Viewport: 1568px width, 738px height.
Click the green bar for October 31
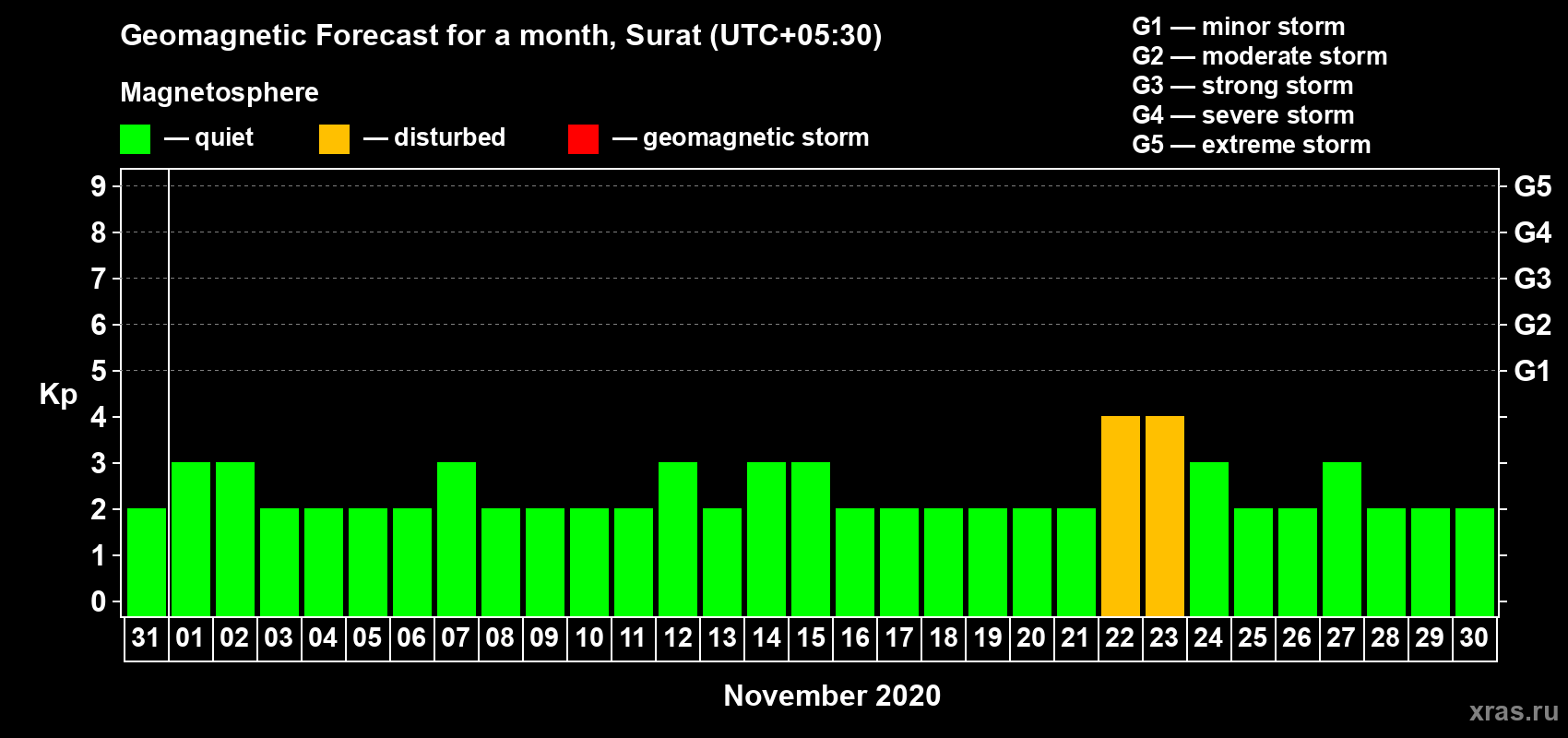tap(147, 562)
